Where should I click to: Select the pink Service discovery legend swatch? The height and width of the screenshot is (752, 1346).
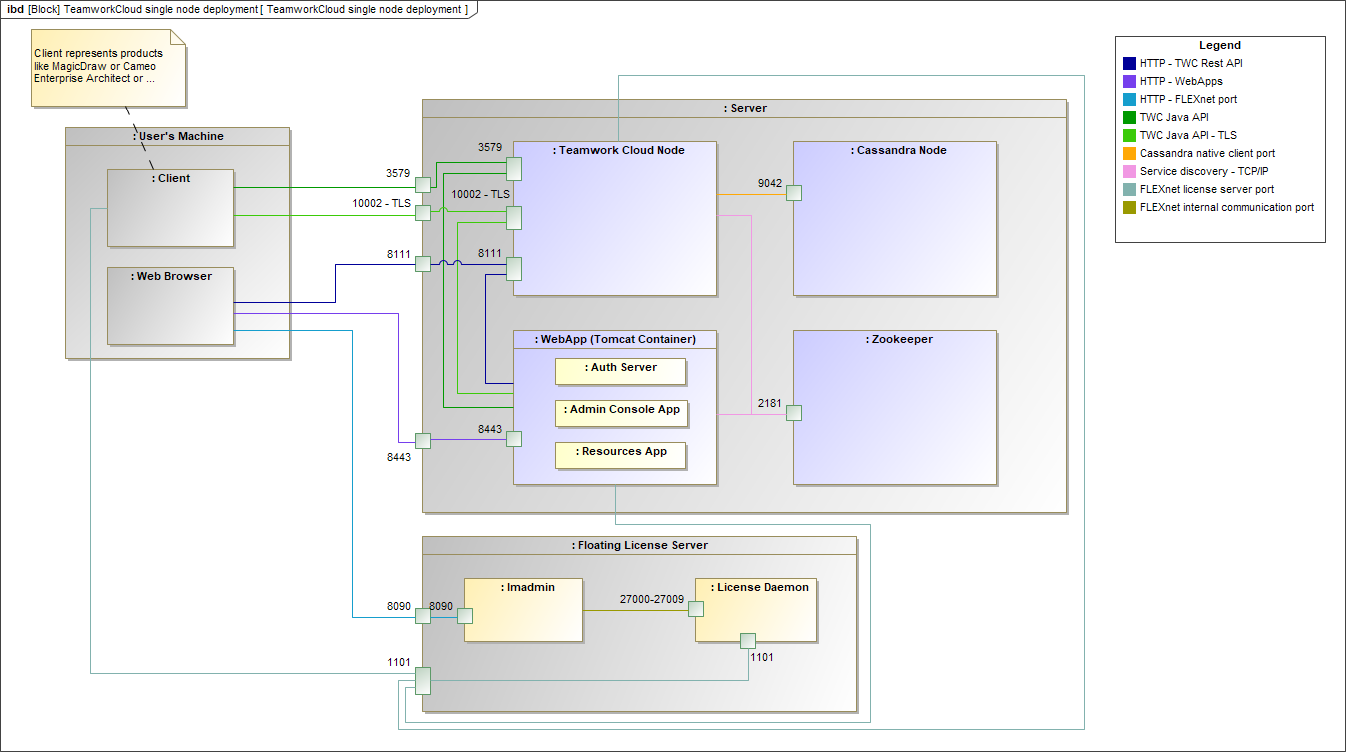(x=1129, y=172)
